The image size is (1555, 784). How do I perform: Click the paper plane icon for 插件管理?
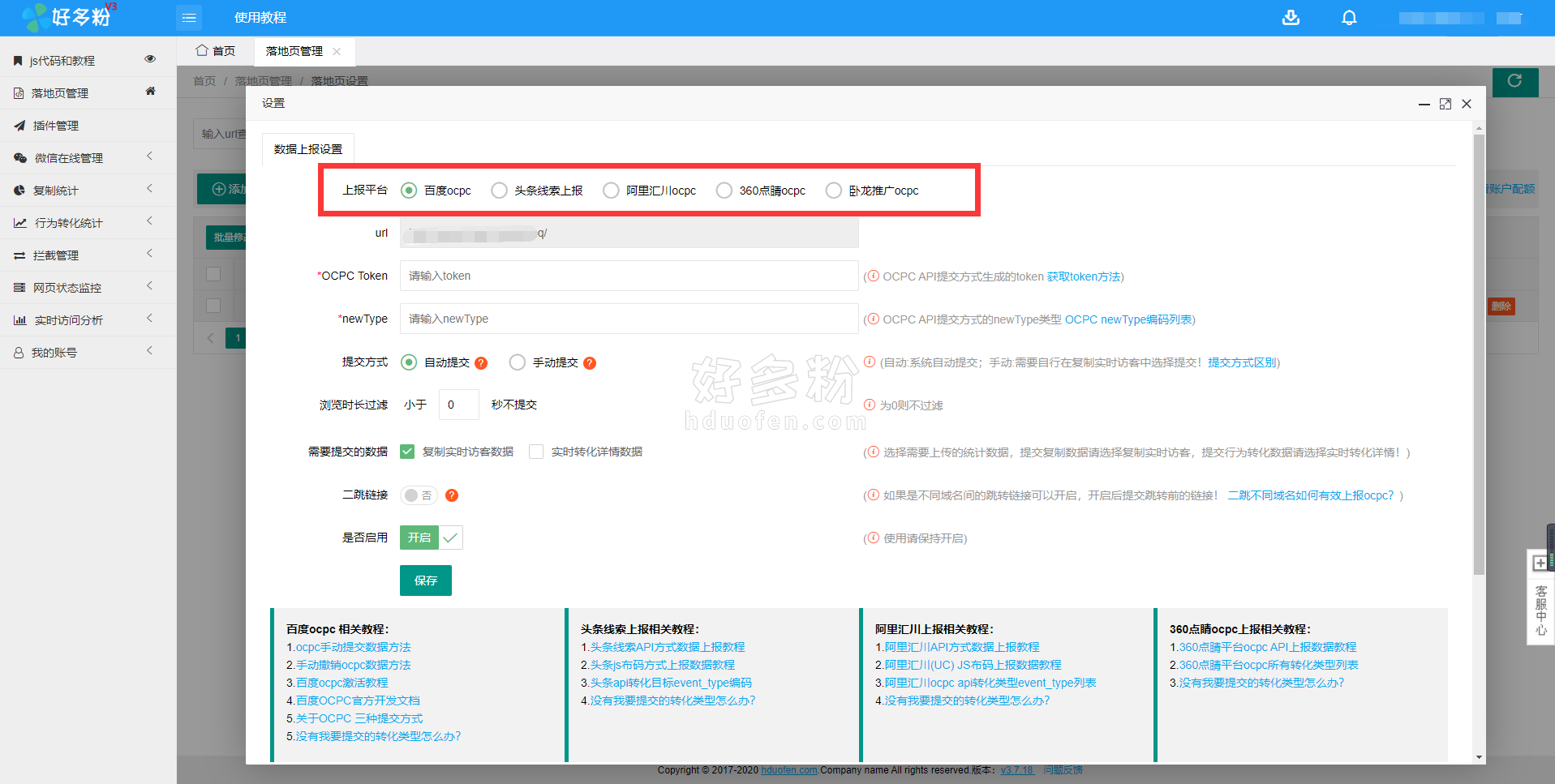(x=19, y=126)
